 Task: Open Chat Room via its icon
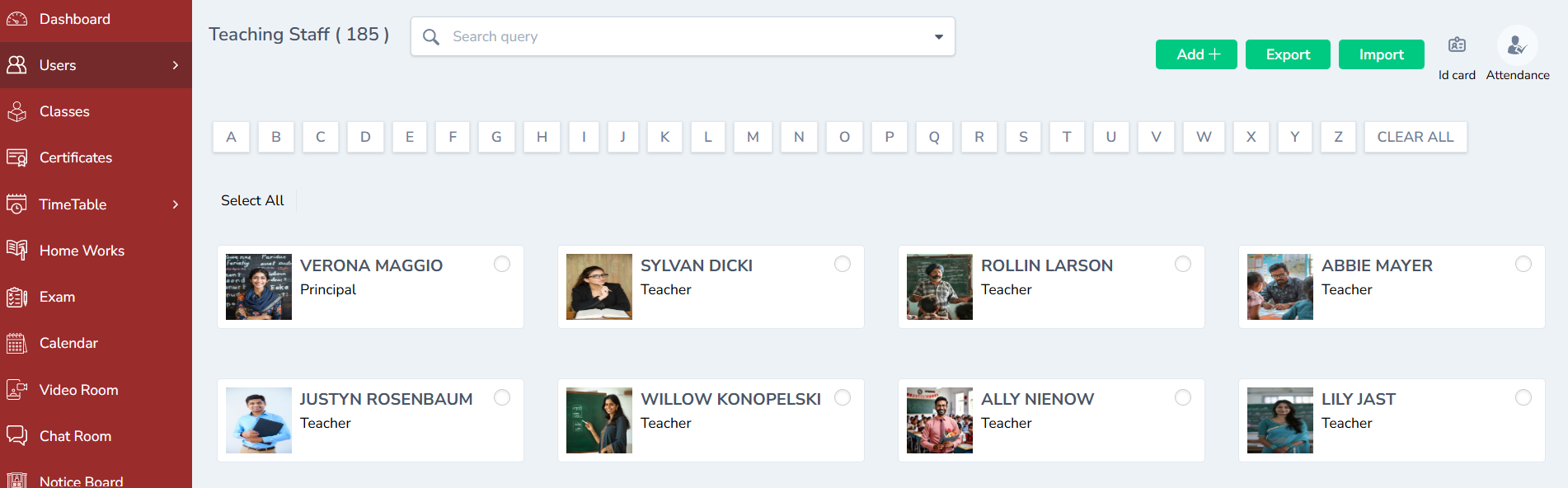[x=16, y=436]
